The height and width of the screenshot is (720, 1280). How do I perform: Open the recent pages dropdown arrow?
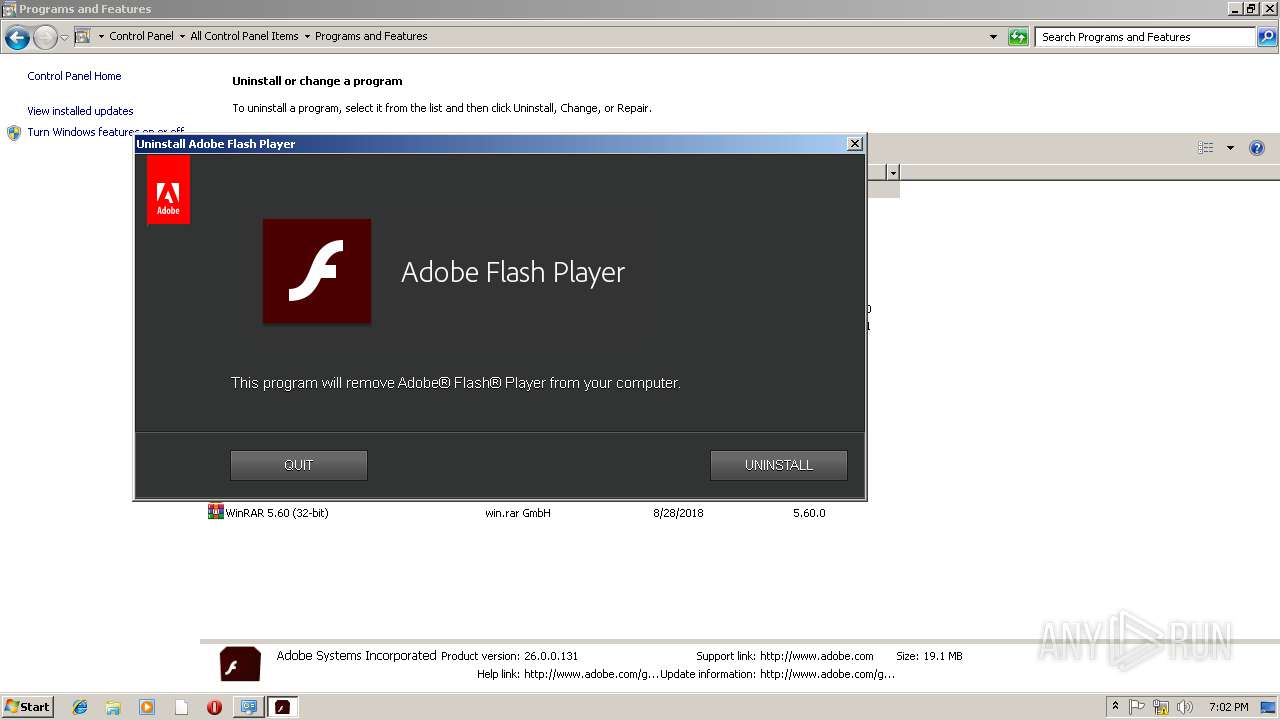[x=64, y=38]
